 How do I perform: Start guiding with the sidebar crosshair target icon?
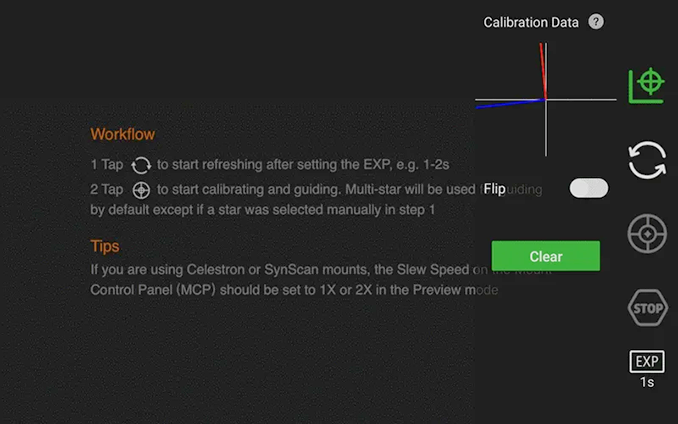click(x=647, y=234)
